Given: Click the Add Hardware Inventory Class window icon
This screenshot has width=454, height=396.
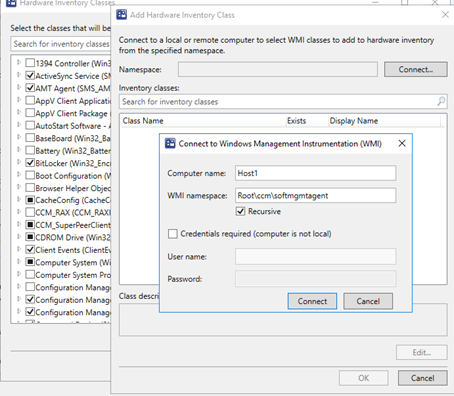Looking at the screenshot, I should (x=121, y=15).
